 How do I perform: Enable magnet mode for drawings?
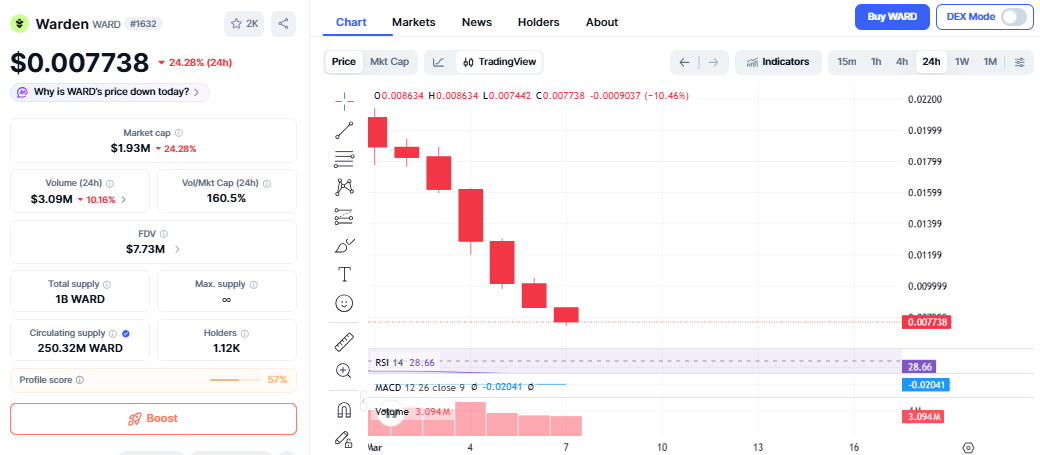tap(344, 410)
